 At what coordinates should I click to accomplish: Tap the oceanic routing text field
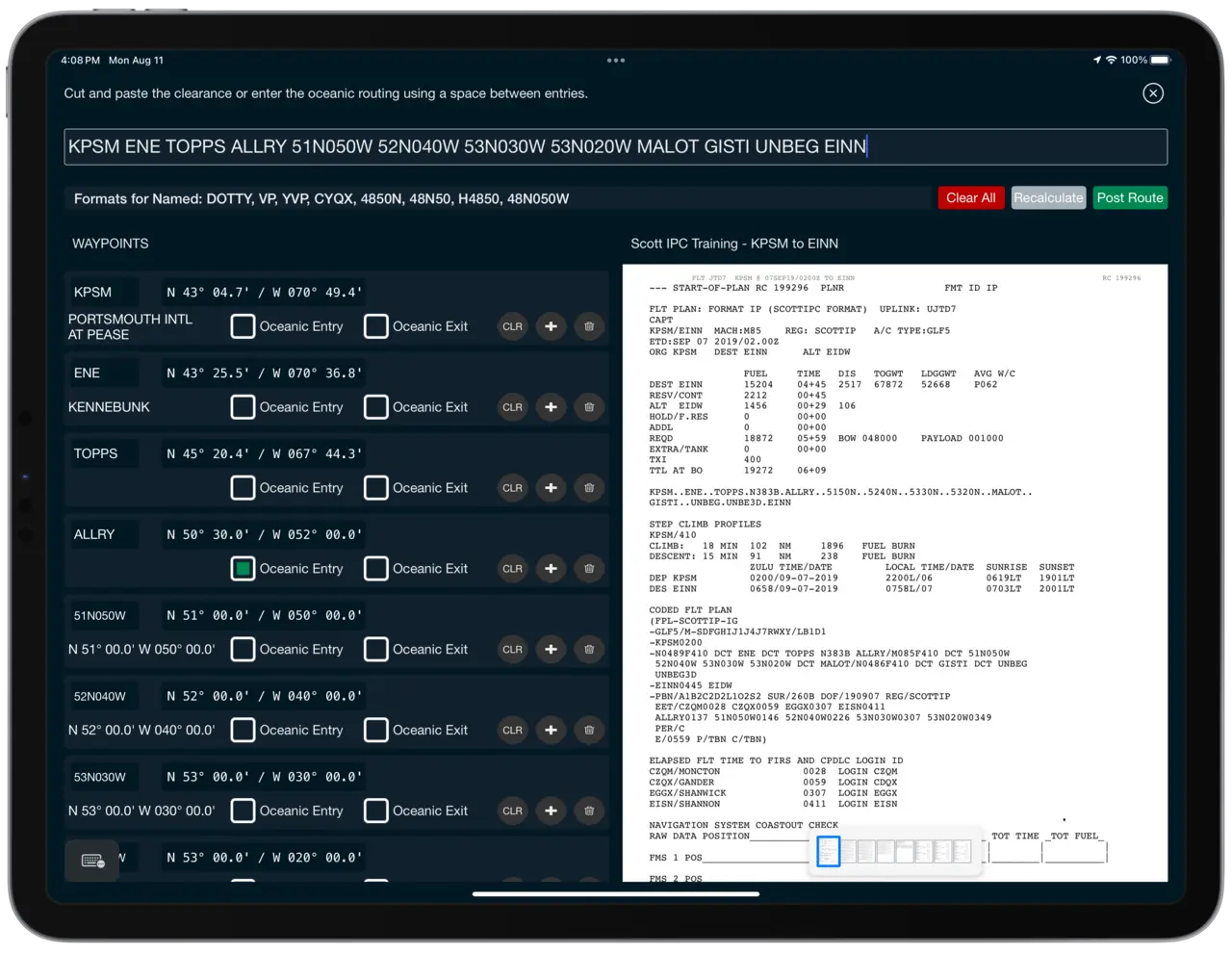[x=616, y=147]
